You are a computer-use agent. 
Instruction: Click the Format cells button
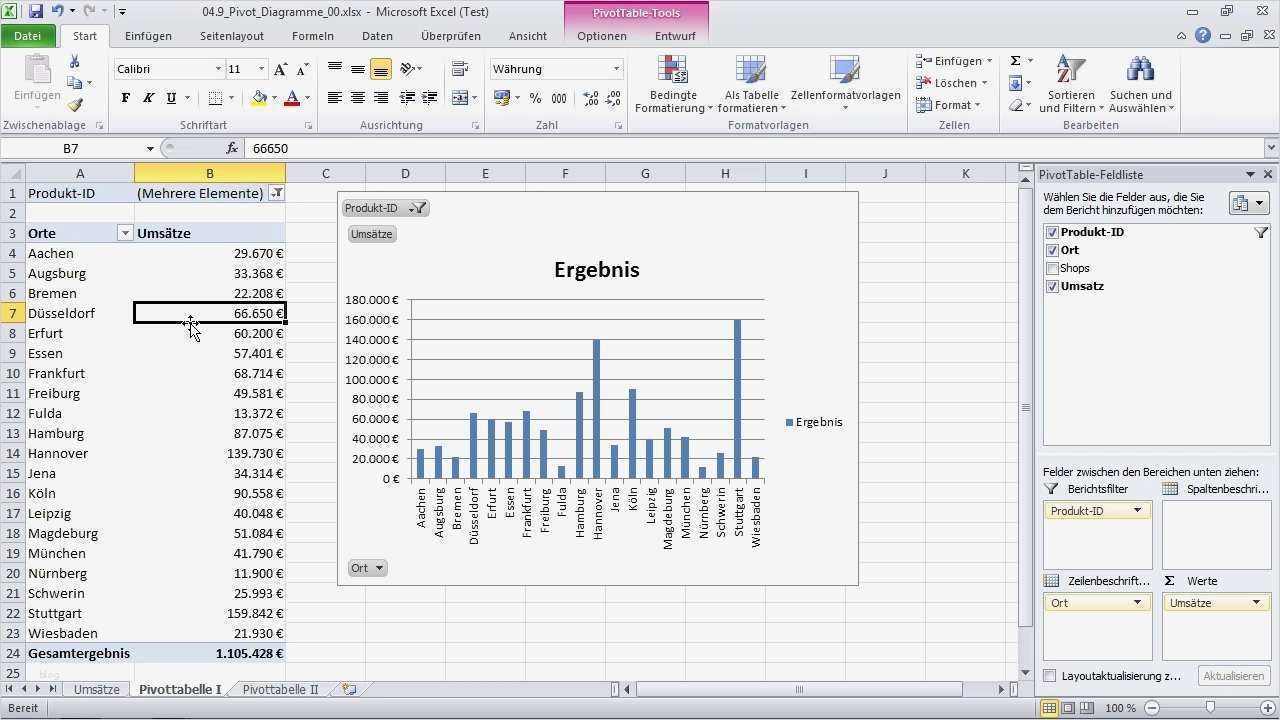coord(948,105)
